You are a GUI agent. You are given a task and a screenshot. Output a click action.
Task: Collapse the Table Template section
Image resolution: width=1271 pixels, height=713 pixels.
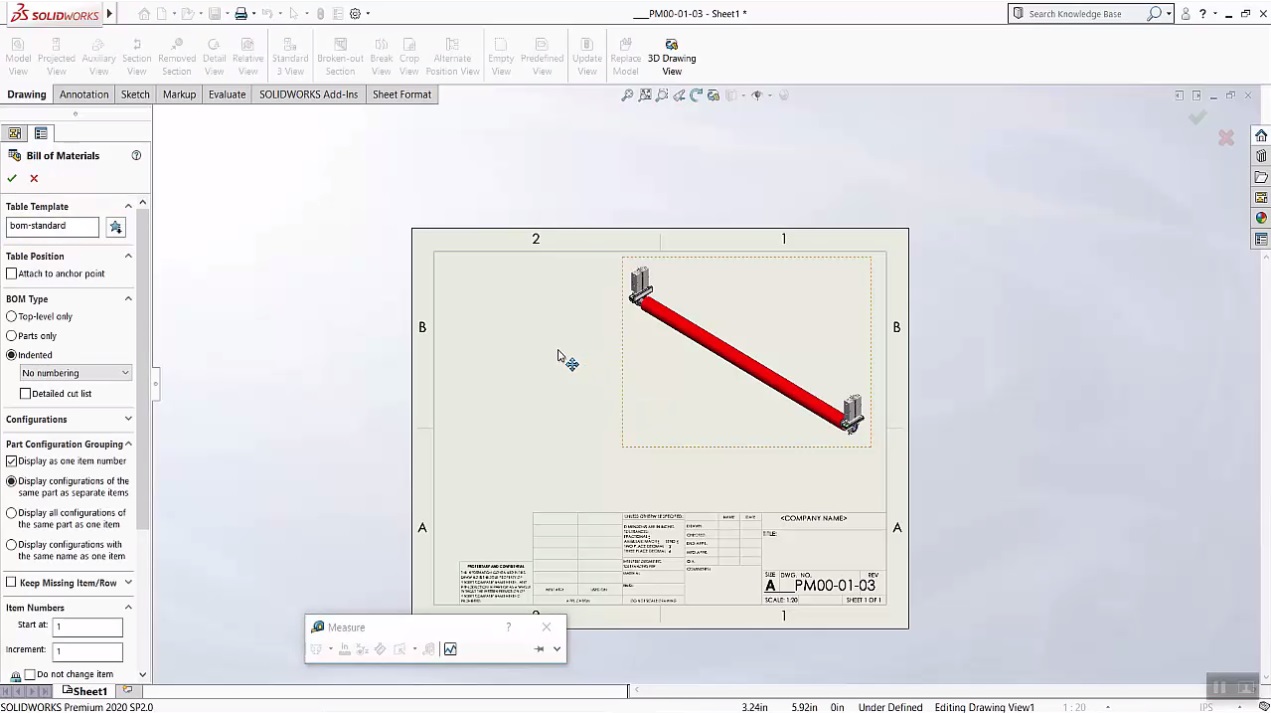(128, 206)
